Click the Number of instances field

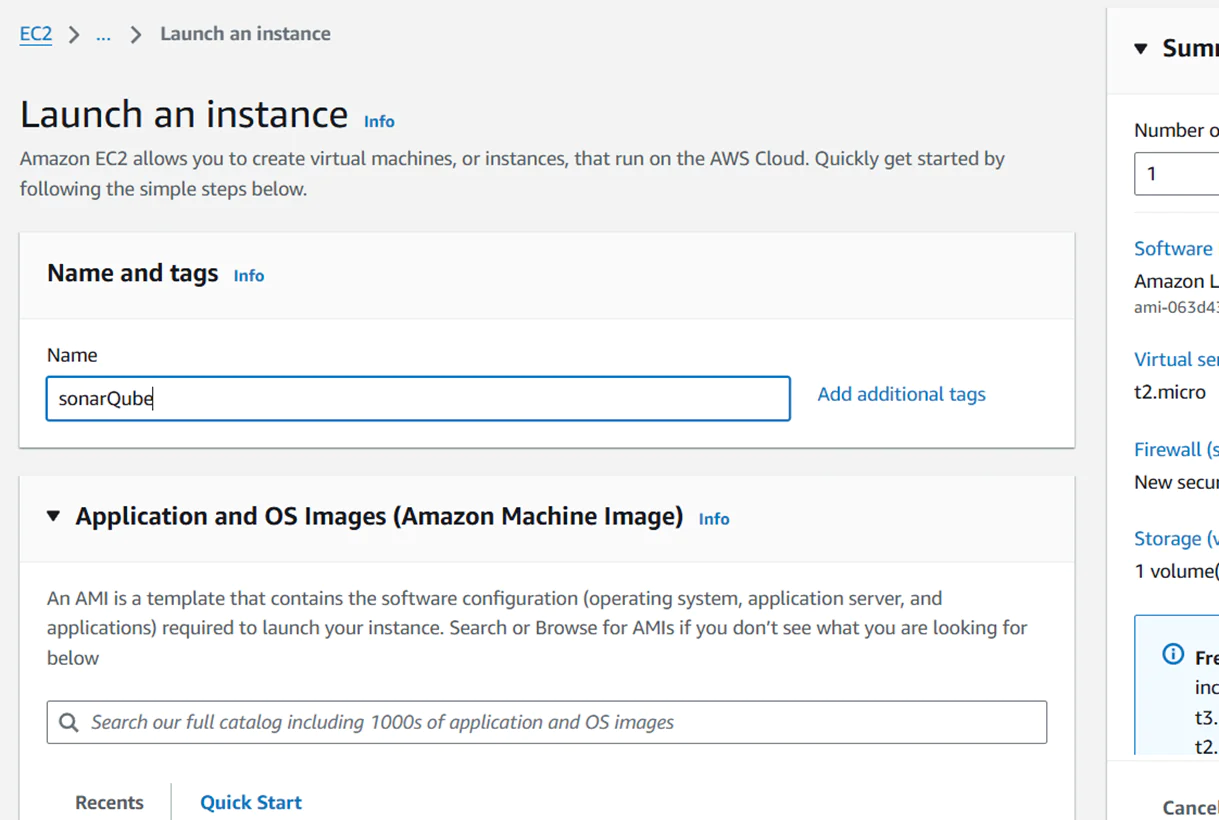(1177, 173)
